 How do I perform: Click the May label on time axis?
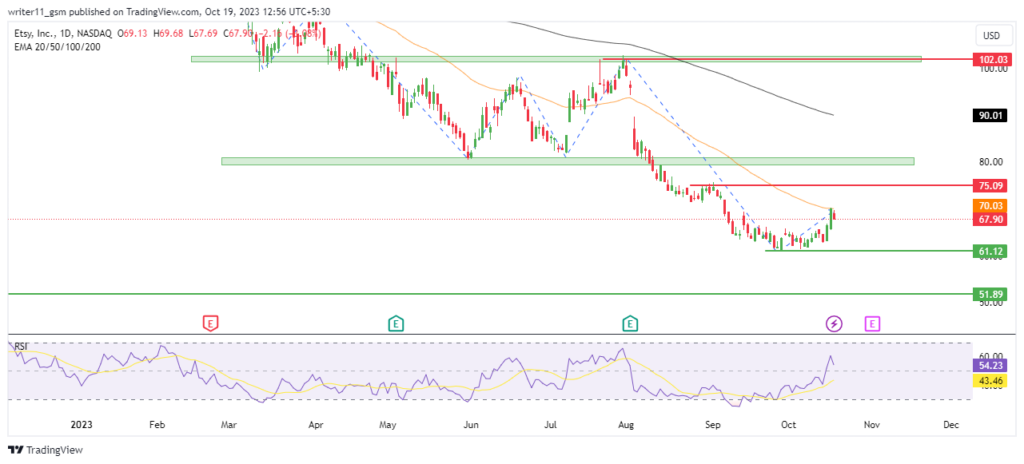(x=388, y=425)
